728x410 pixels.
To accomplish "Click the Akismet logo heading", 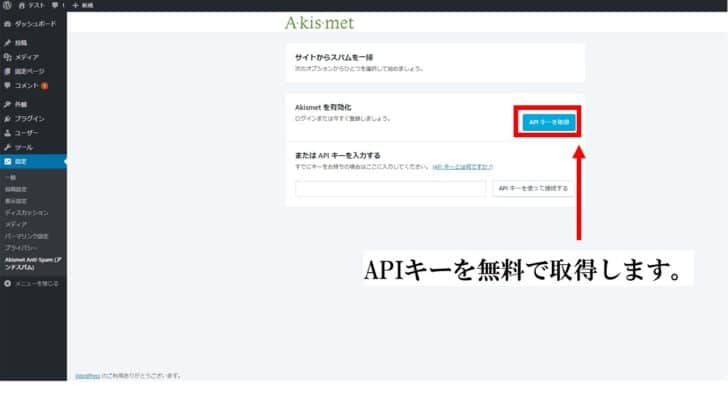I will point(319,23).
